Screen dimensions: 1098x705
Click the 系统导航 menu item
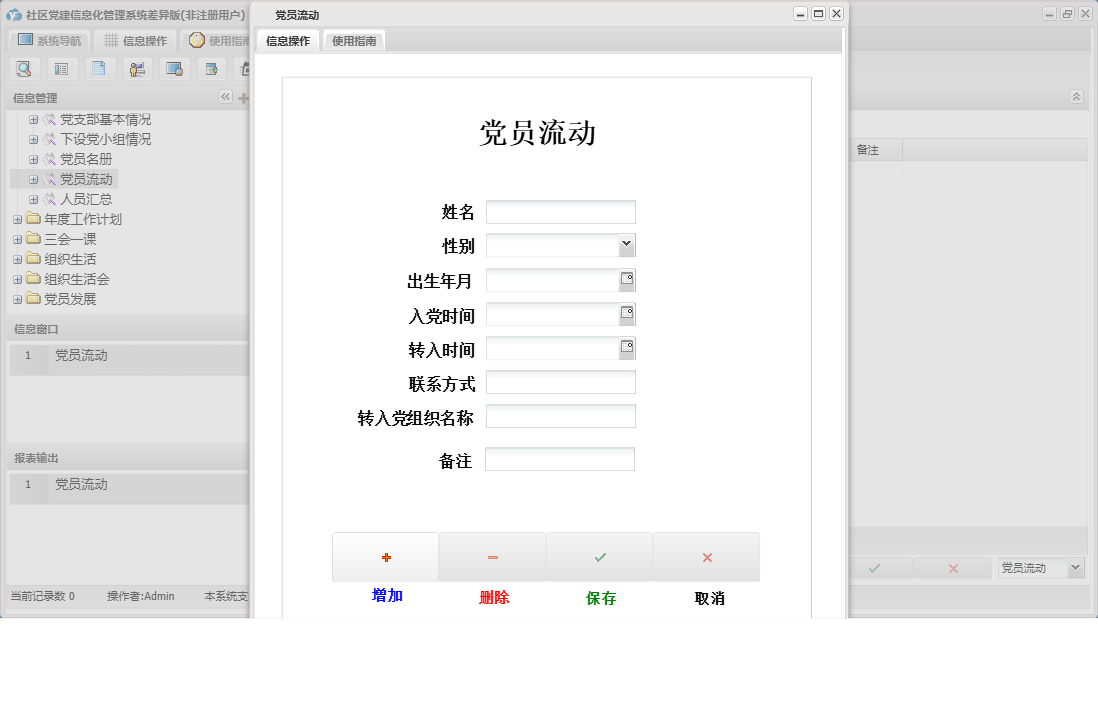tap(52, 40)
